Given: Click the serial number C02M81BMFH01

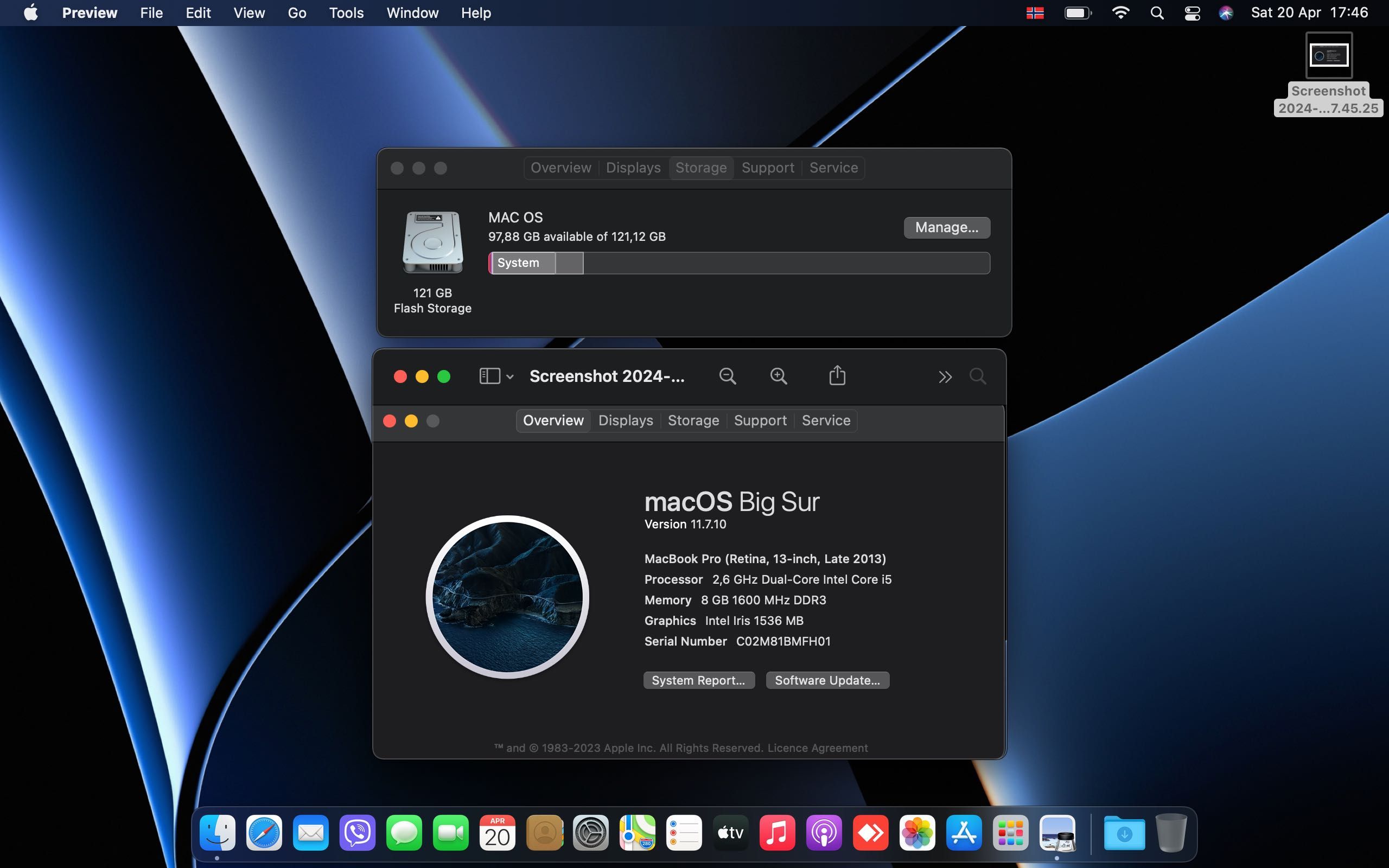Looking at the screenshot, I should [783, 641].
